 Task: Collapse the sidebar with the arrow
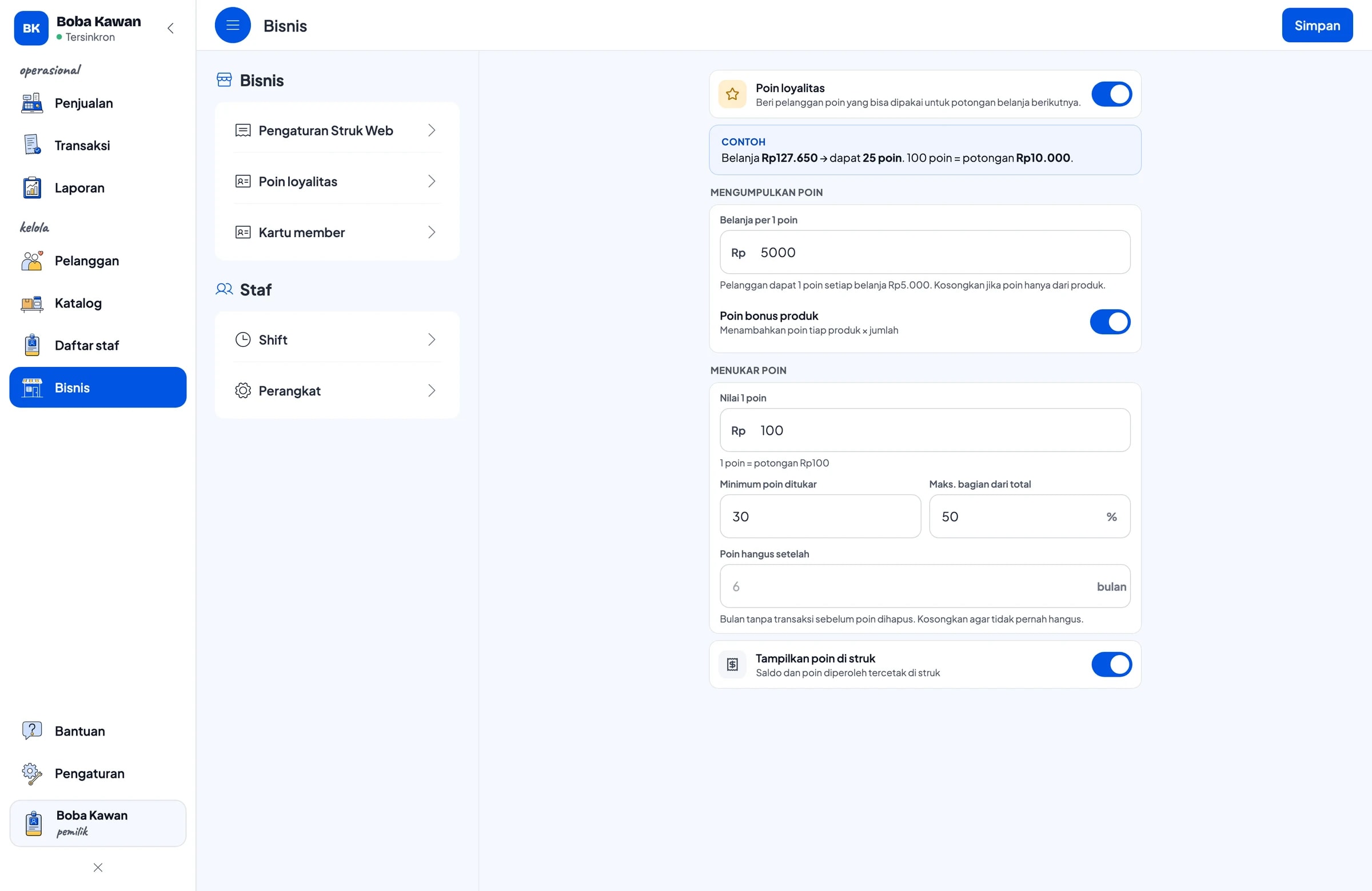pyautogui.click(x=170, y=28)
